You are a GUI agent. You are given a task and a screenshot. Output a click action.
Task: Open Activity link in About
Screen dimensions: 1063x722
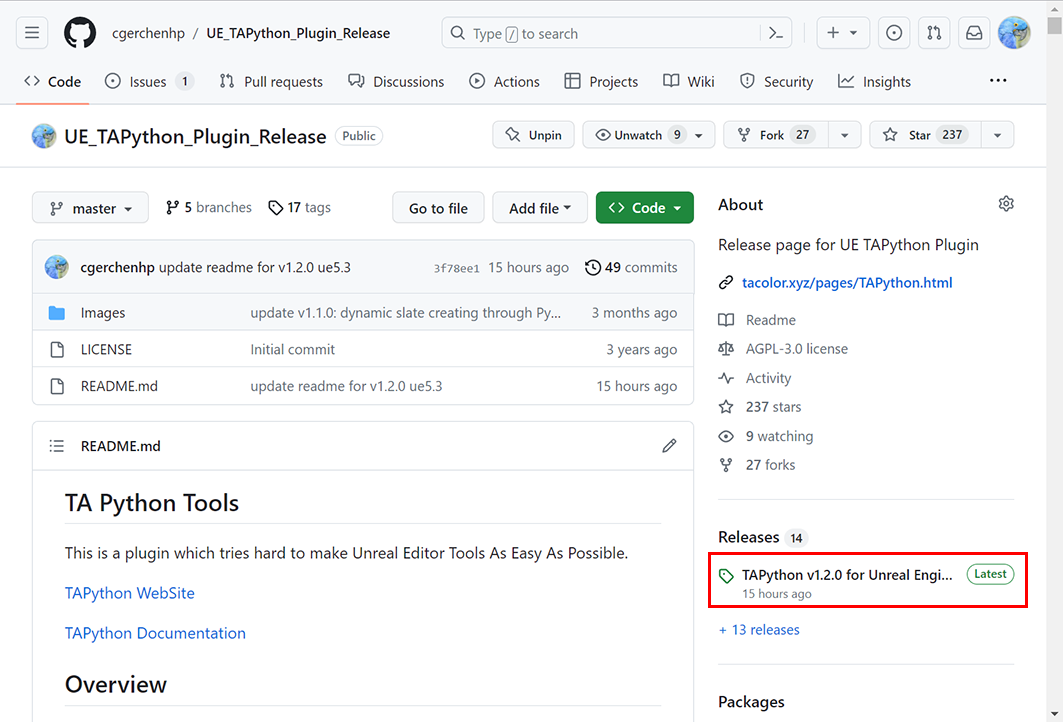pos(768,378)
